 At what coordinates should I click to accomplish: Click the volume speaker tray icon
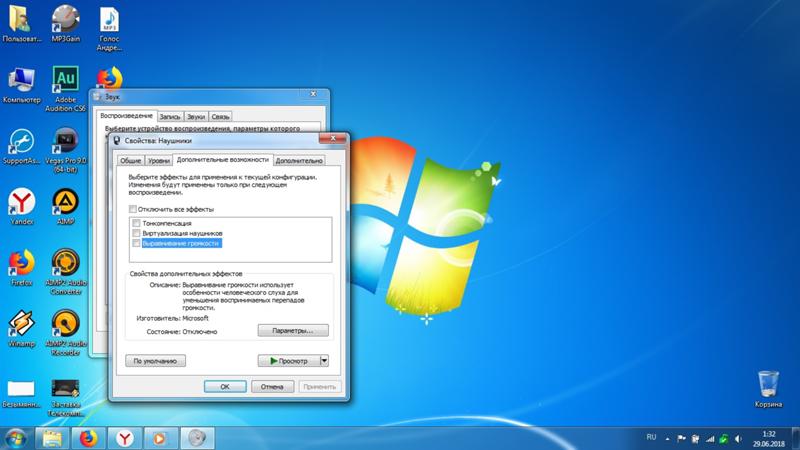click(738, 439)
